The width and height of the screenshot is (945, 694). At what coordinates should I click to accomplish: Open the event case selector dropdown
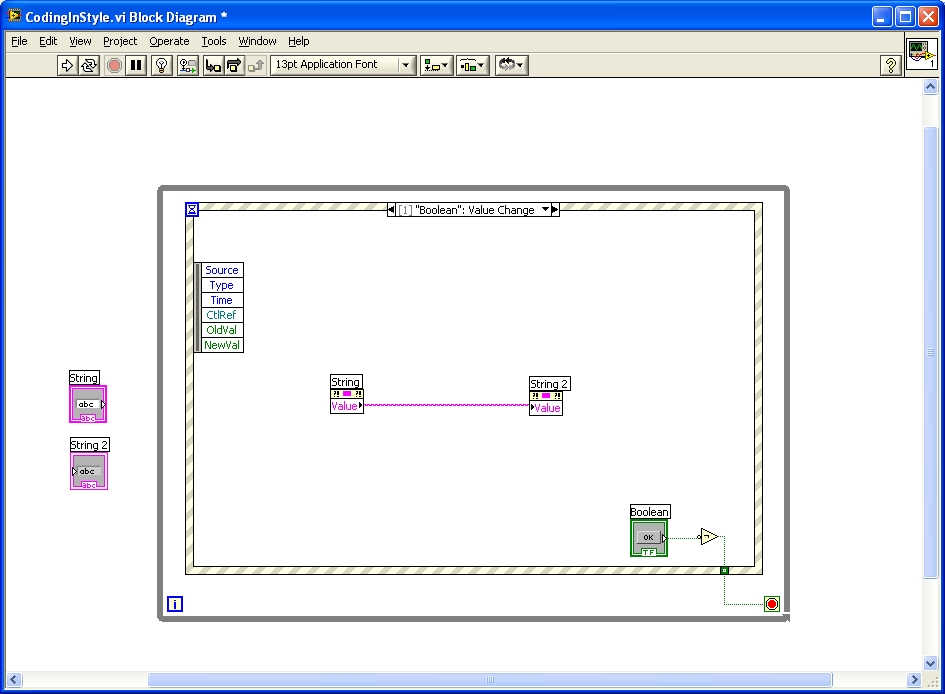(x=545, y=210)
